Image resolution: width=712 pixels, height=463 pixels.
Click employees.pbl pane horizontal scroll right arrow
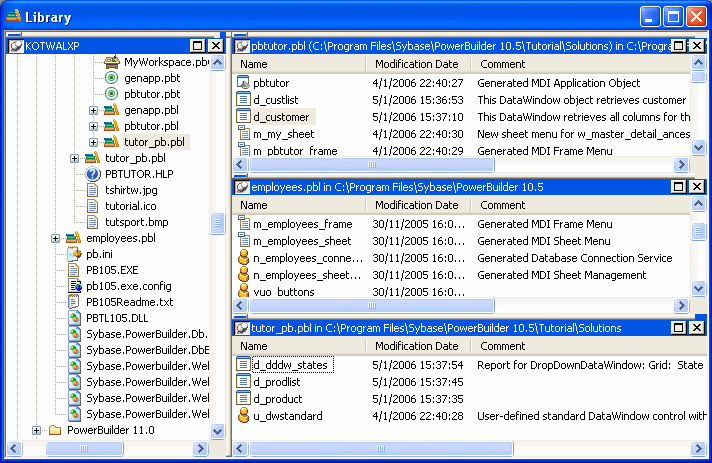681,305
